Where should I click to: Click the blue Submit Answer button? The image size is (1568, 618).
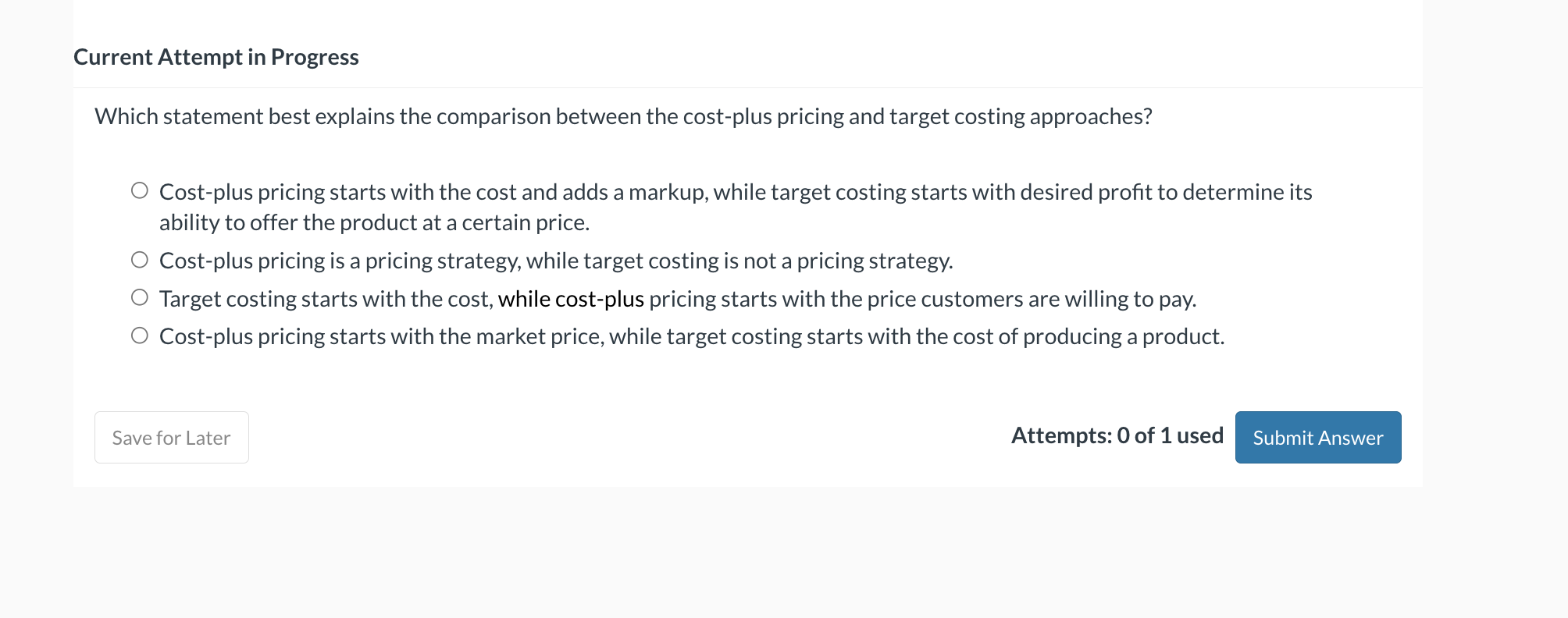pos(1317,437)
